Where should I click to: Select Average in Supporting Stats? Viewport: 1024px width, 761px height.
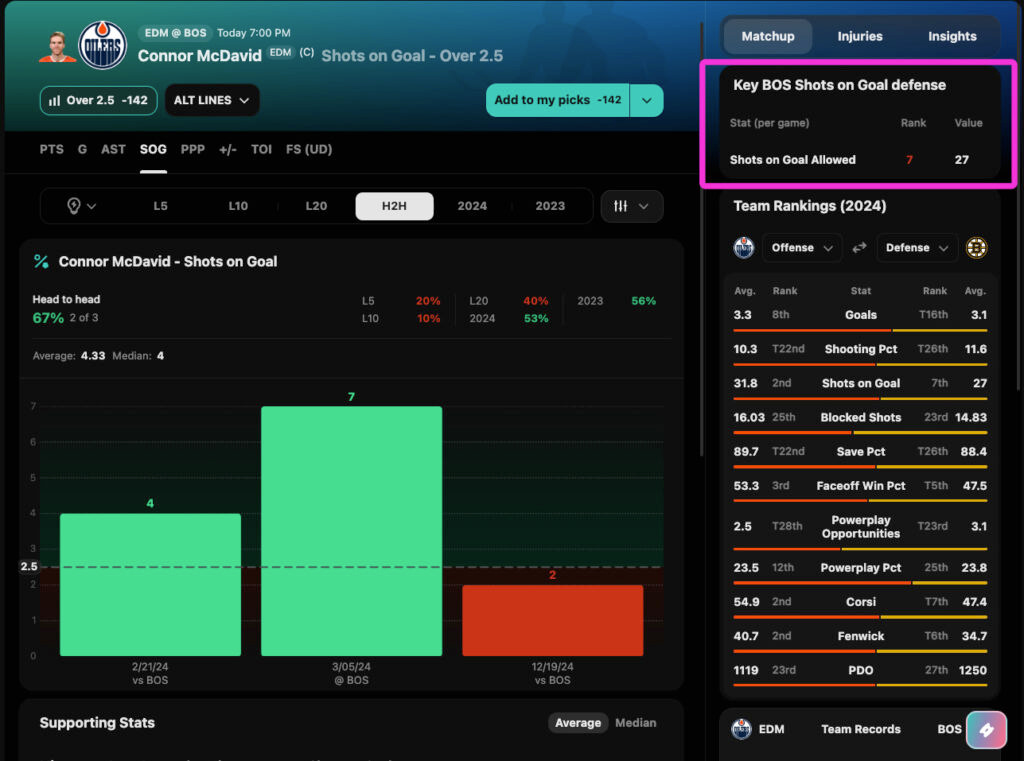578,723
